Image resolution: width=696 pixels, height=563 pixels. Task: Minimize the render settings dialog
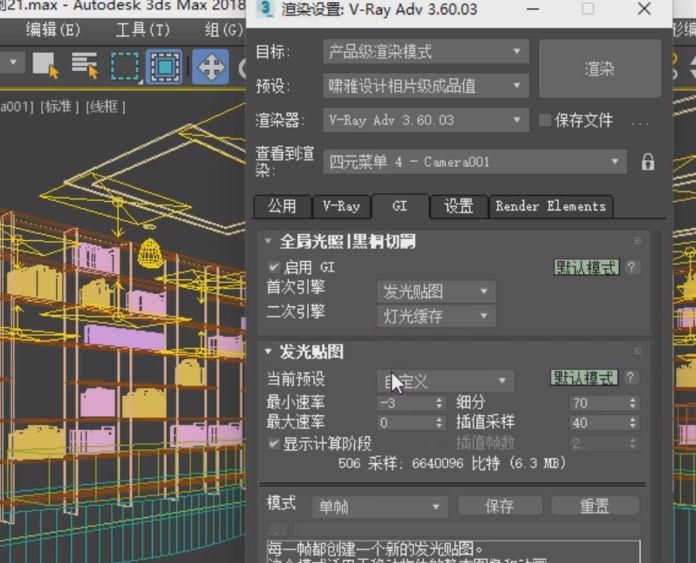tap(533, 9)
